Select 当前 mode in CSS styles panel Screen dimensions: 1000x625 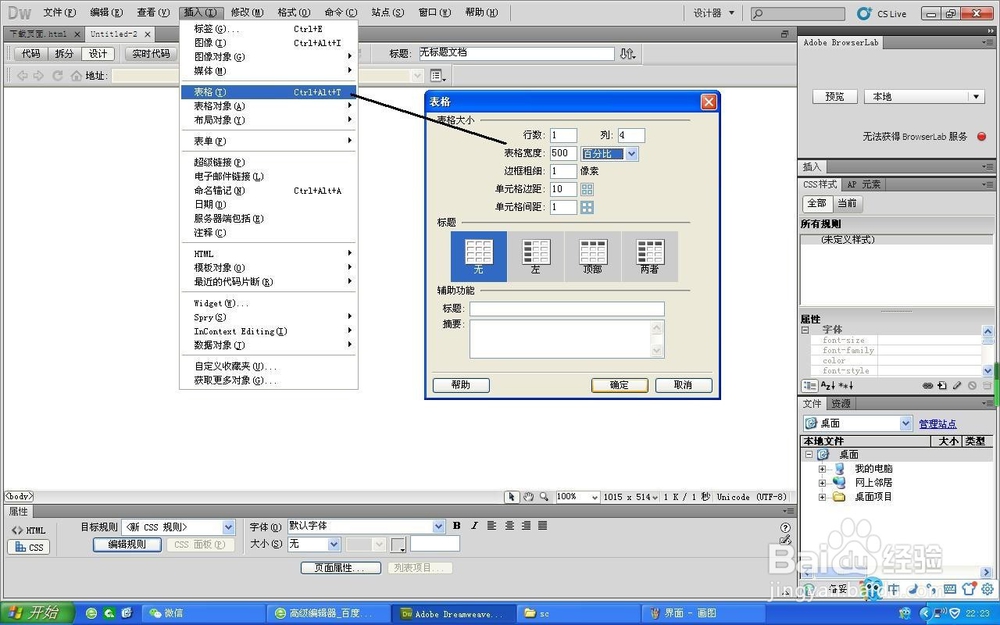click(847, 203)
